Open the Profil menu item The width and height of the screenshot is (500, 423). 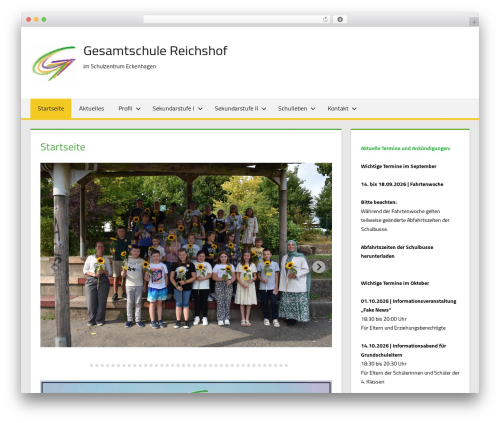click(x=125, y=109)
